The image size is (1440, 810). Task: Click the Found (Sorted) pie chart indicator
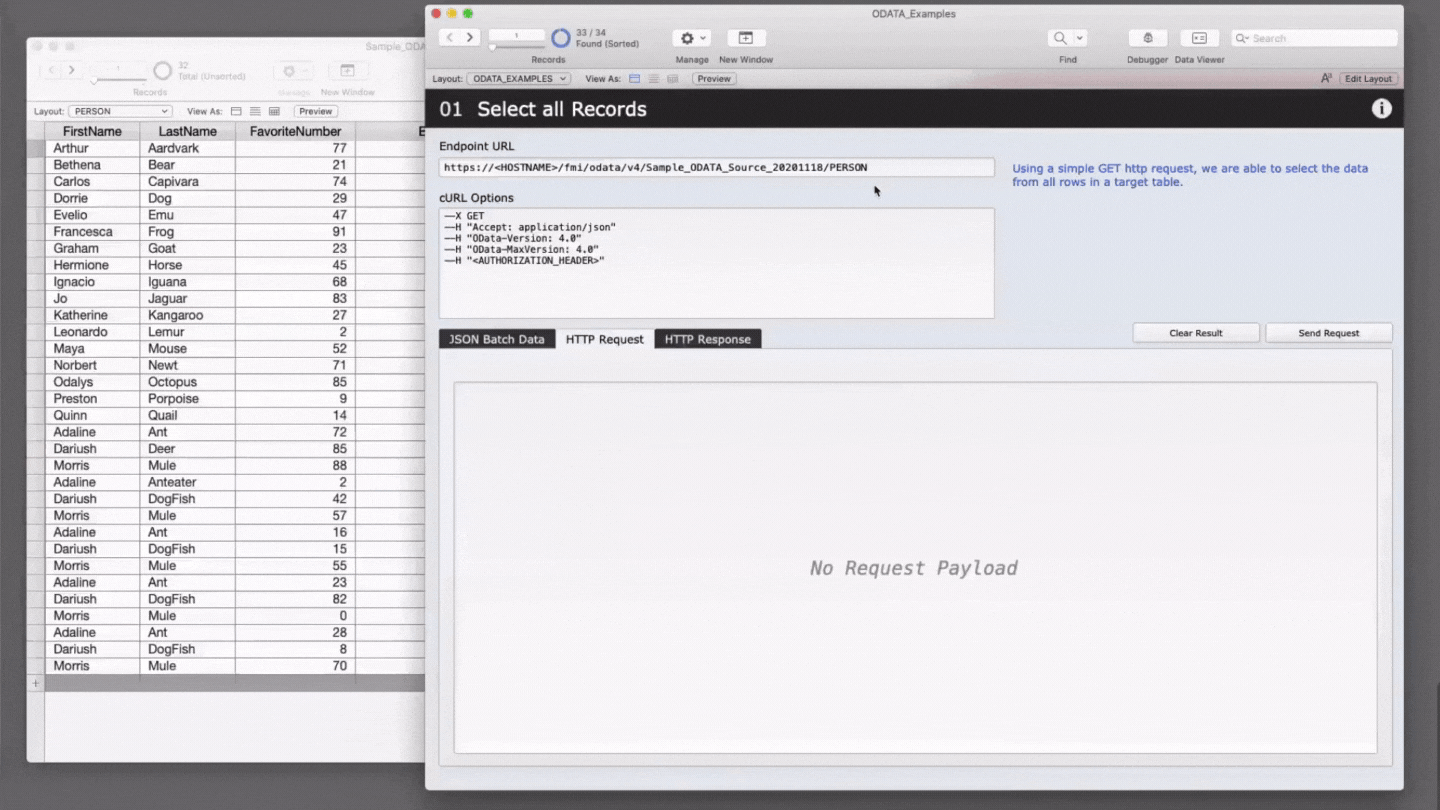[561, 37]
